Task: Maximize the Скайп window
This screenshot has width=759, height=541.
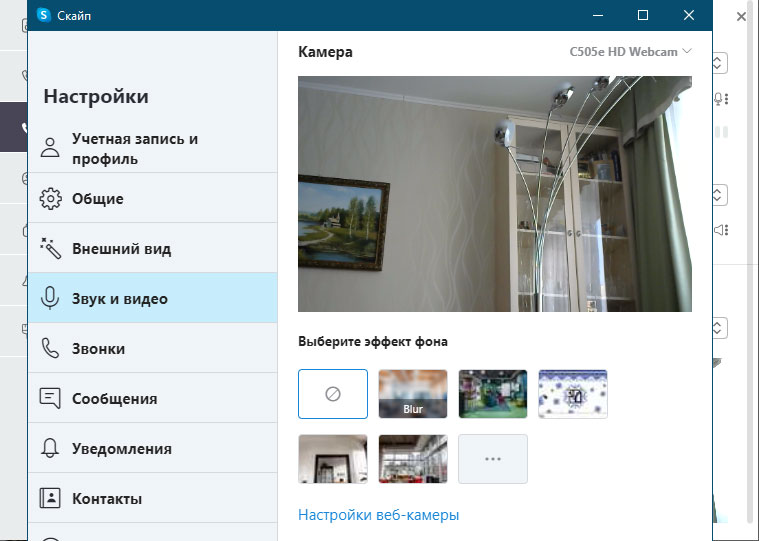Action: pyautogui.click(x=643, y=15)
